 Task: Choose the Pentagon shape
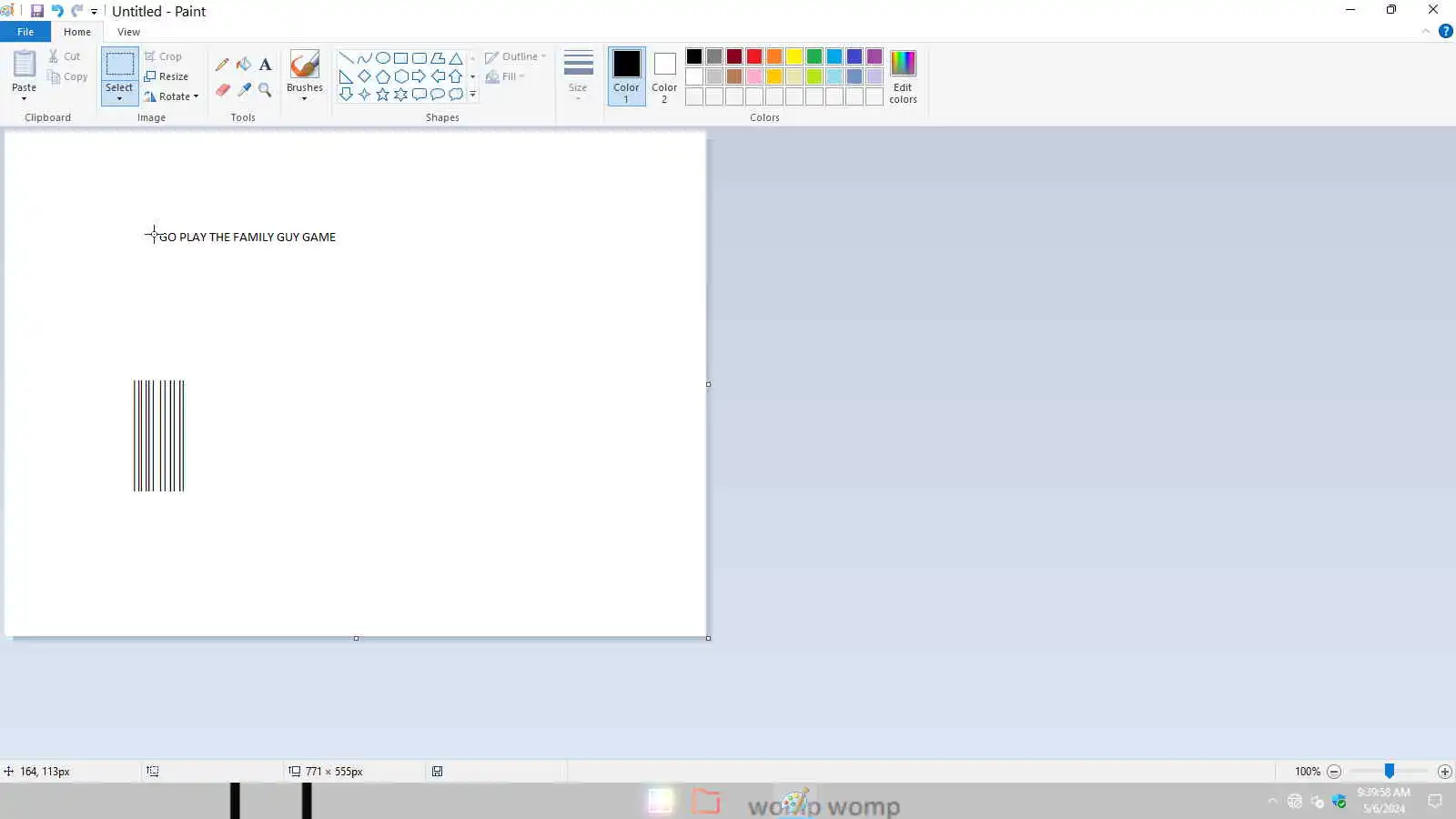tap(382, 76)
